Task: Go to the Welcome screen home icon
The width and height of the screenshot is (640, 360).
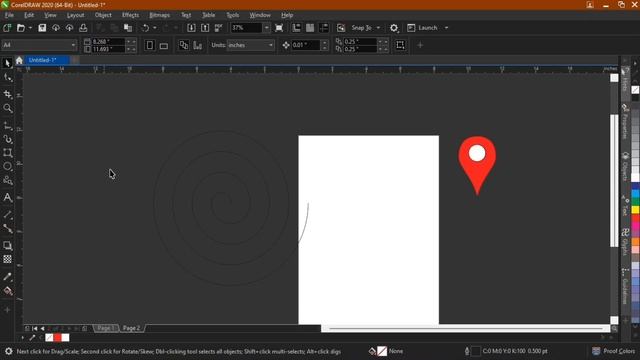Action: 19,60
